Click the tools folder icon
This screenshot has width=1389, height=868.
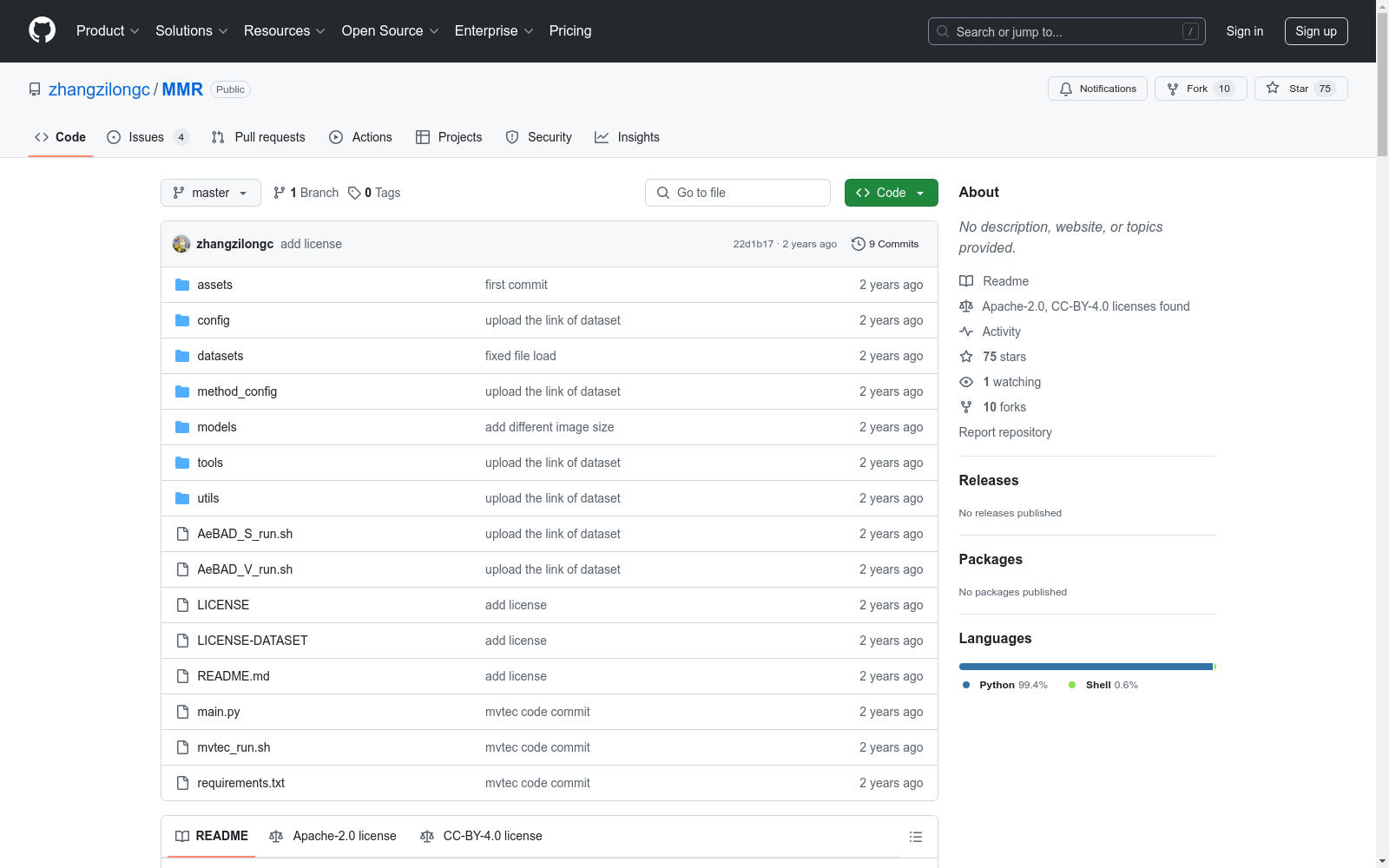(182, 463)
